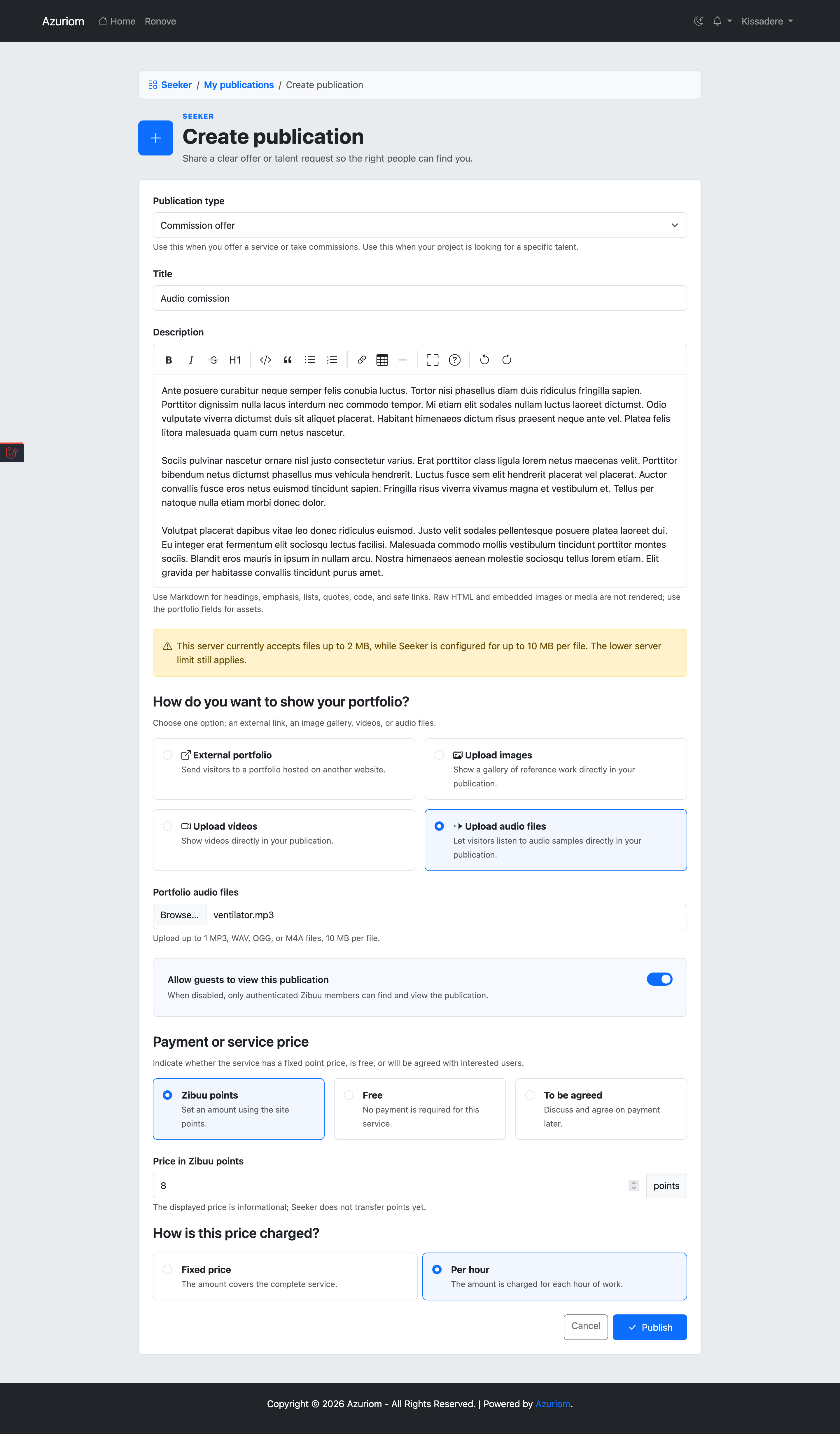This screenshot has width=840, height=1434.
Task: Expand the Kissadere user menu
Action: [x=767, y=21]
